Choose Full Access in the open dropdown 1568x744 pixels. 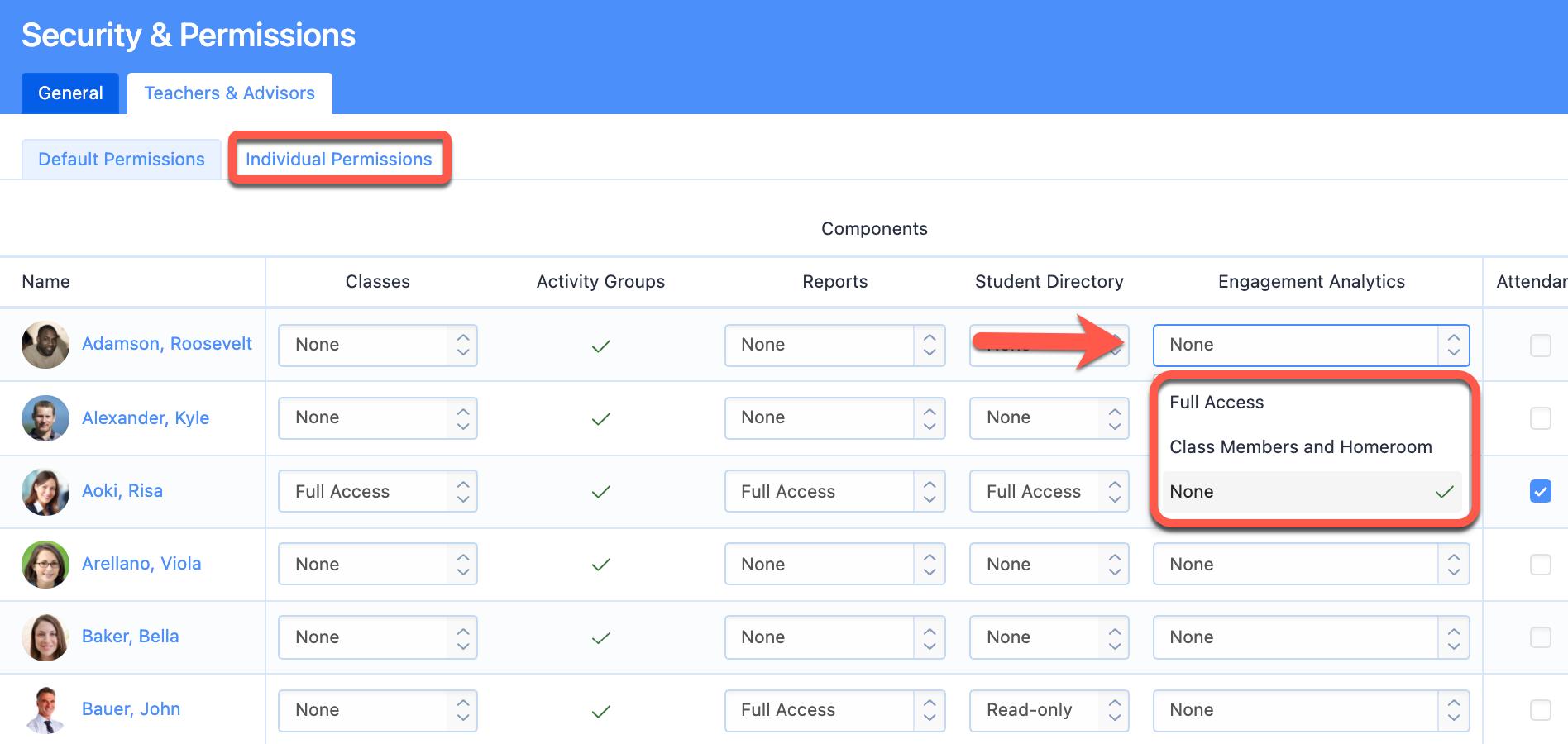(1217, 403)
